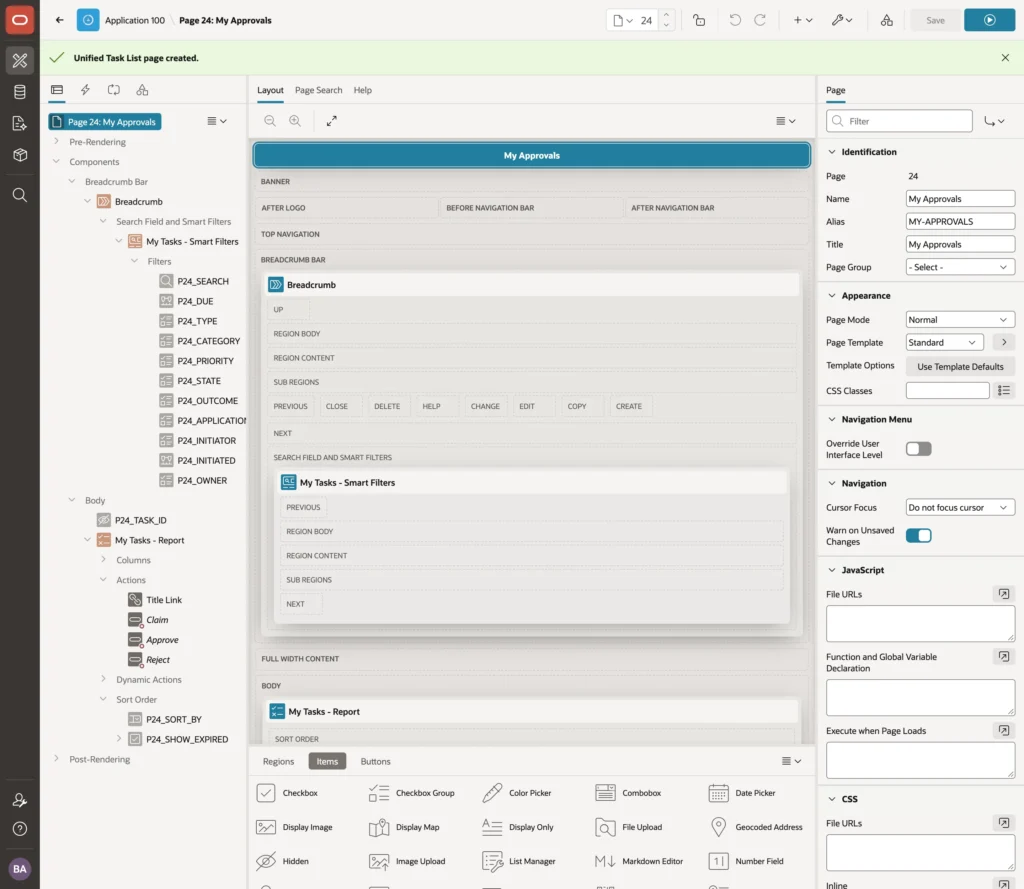
Task: Expand the Dynamic Actions tree node
Action: 103,679
